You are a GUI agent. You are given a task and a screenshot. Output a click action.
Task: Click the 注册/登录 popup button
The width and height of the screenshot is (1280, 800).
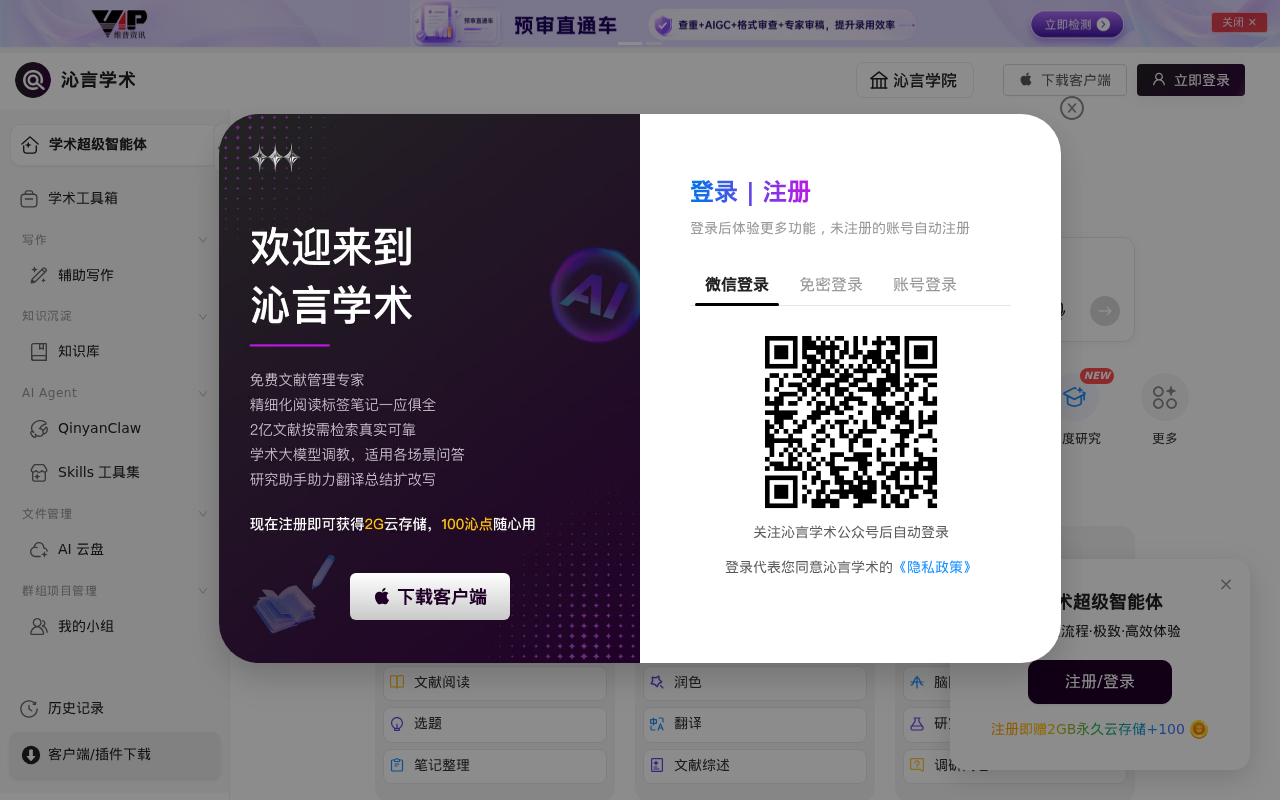(x=1100, y=682)
